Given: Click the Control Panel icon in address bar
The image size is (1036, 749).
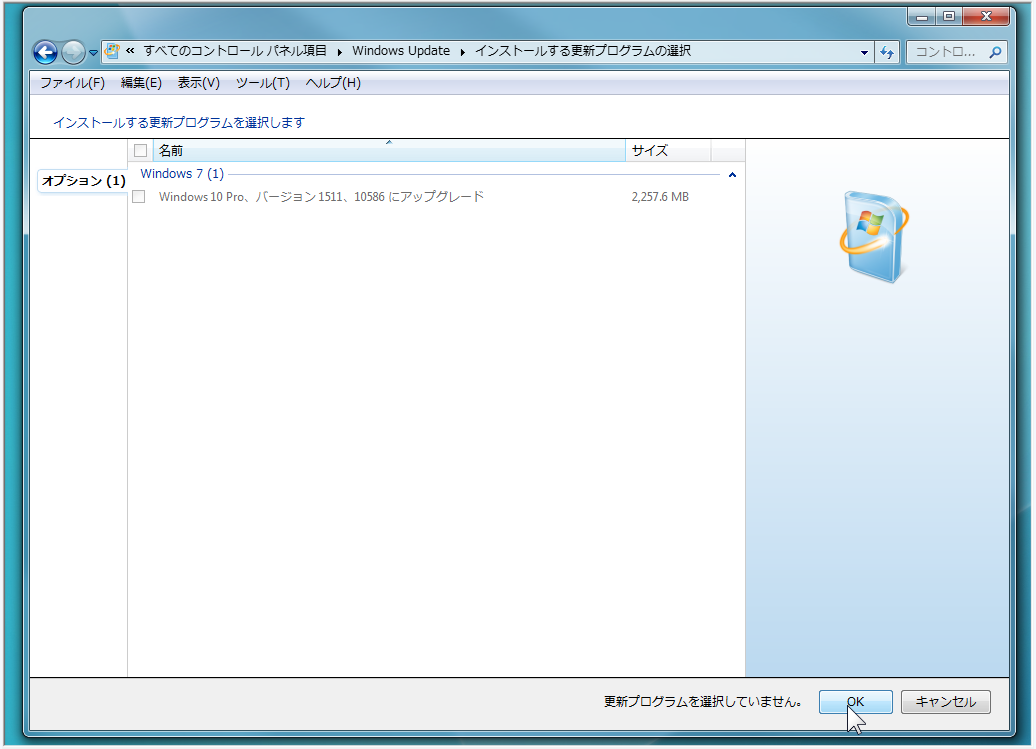Looking at the screenshot, I should [x=112, y=51].
